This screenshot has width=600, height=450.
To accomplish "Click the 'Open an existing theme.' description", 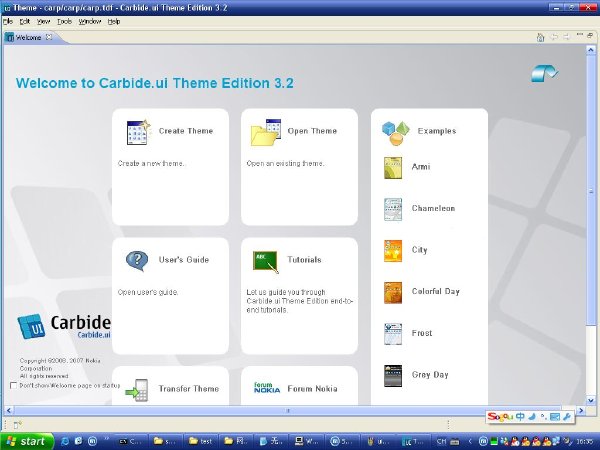I will tap(285, 163).
